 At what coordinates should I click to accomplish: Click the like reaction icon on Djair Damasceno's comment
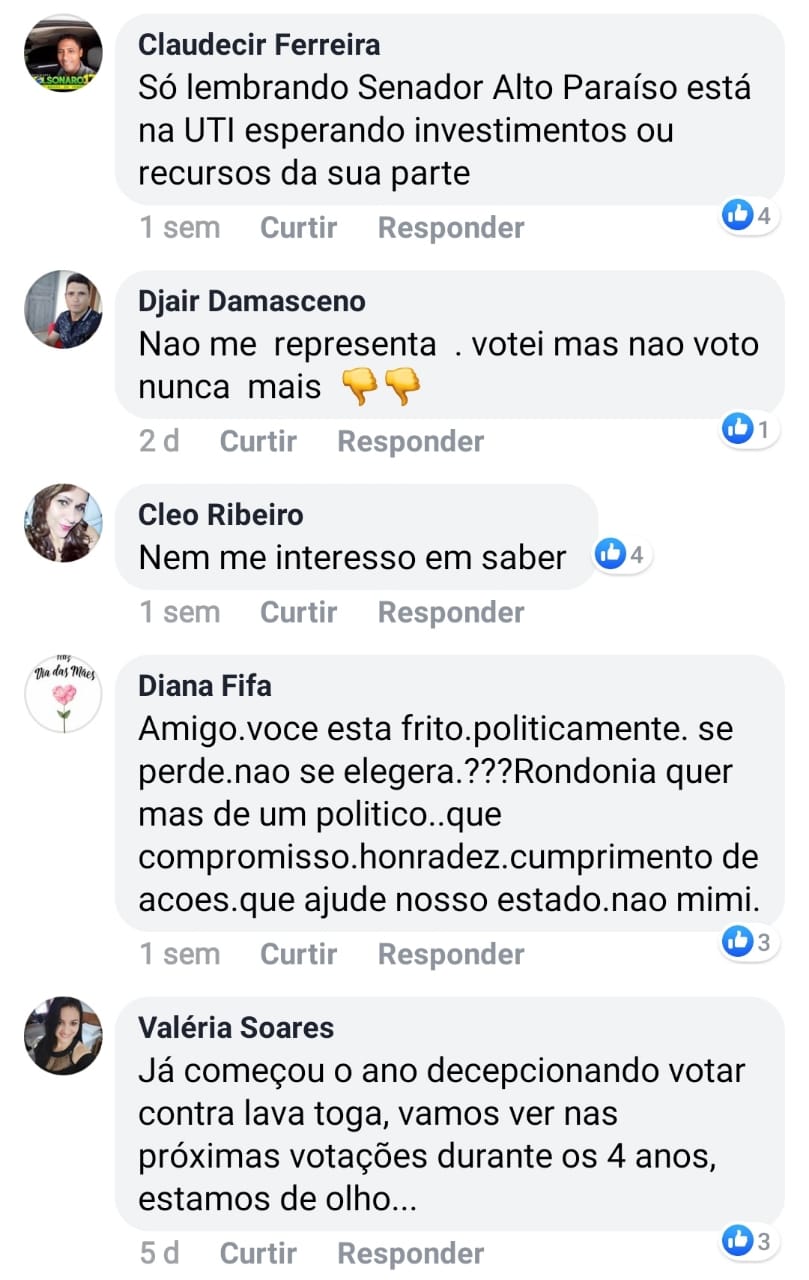click(x=738, y=430)
